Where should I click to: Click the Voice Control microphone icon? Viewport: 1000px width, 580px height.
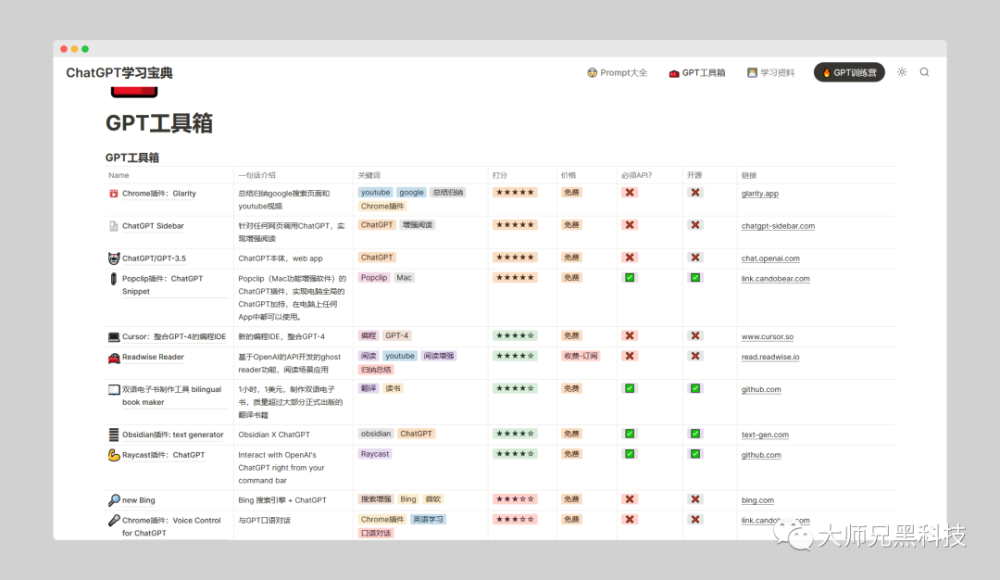(114, 521)
